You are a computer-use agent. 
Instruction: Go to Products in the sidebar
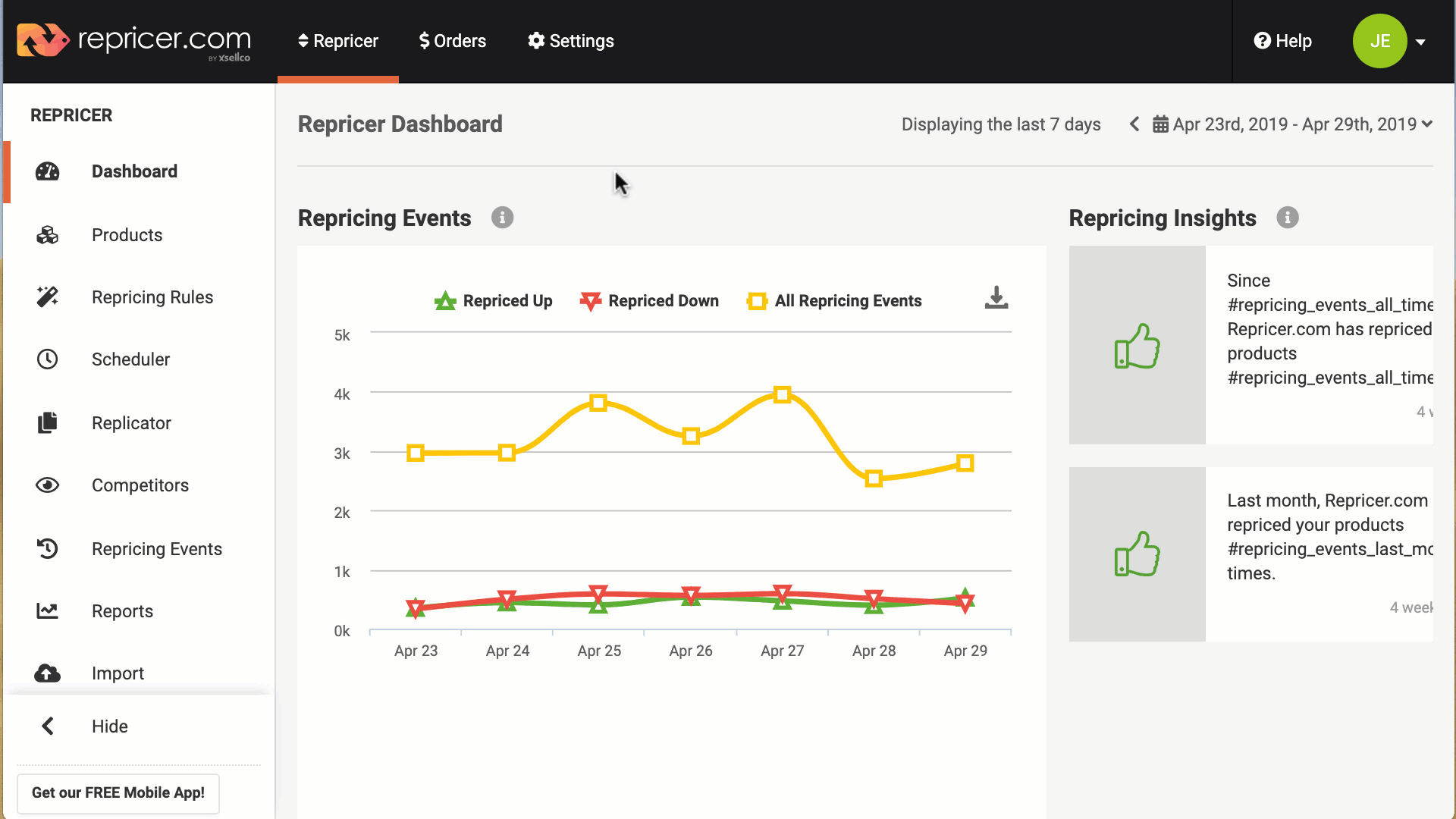pyautogui.click(x=127, y=235)
